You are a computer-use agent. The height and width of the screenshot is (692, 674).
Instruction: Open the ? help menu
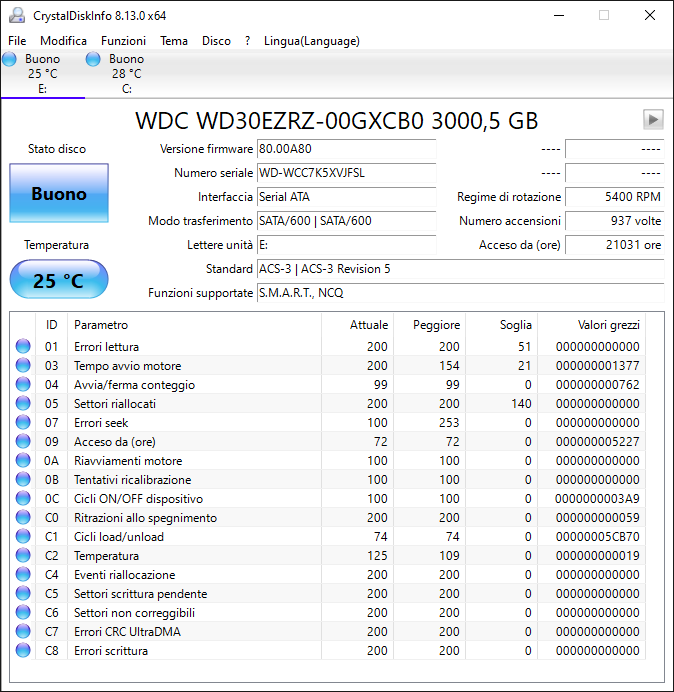248,41
